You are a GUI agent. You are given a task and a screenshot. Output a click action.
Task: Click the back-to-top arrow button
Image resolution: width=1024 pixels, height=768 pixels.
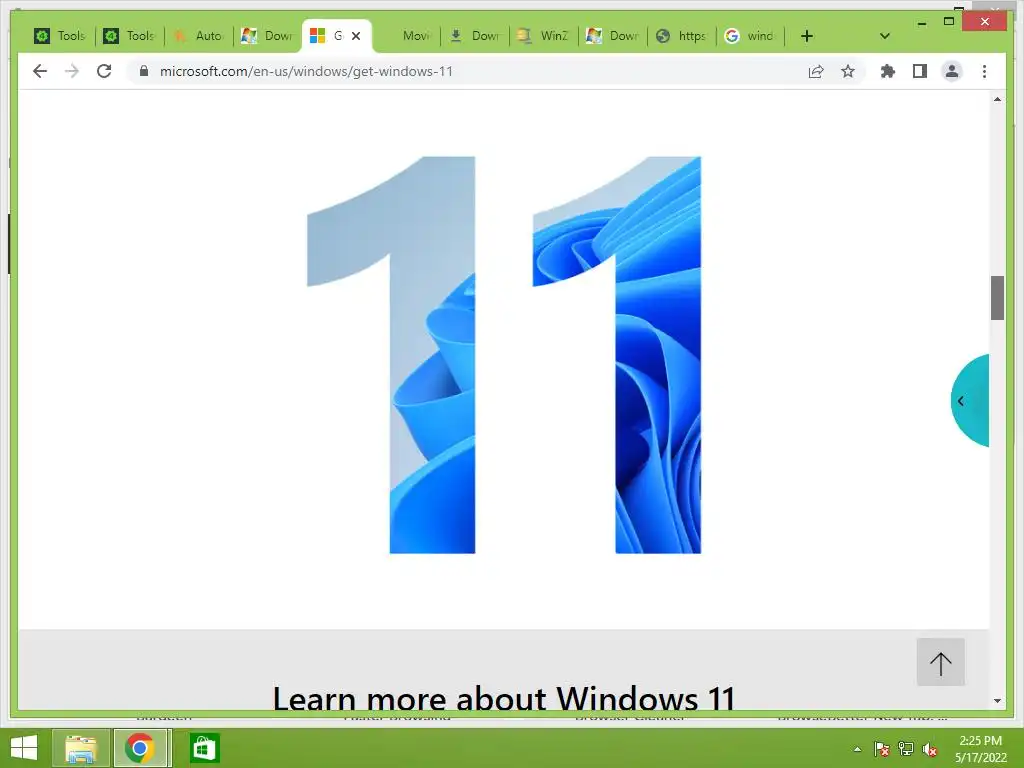pos(940,662)
